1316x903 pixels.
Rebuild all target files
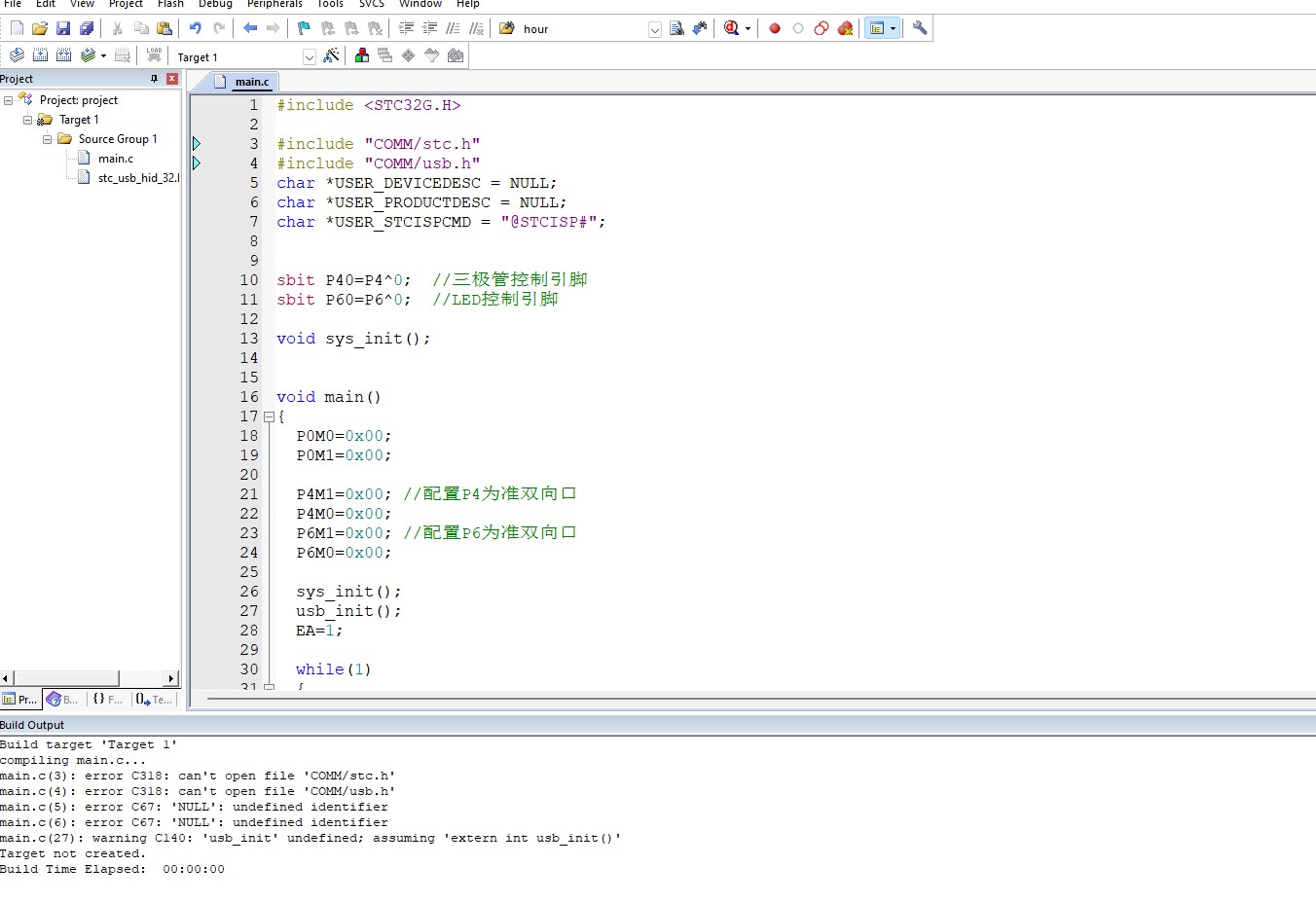pos(63,55)
